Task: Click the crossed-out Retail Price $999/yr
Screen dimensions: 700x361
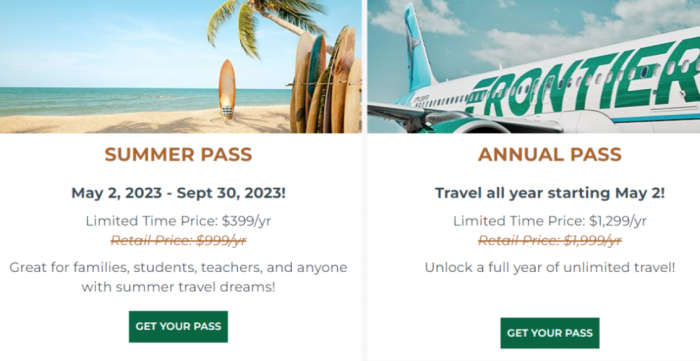Action: click(178, 241)
